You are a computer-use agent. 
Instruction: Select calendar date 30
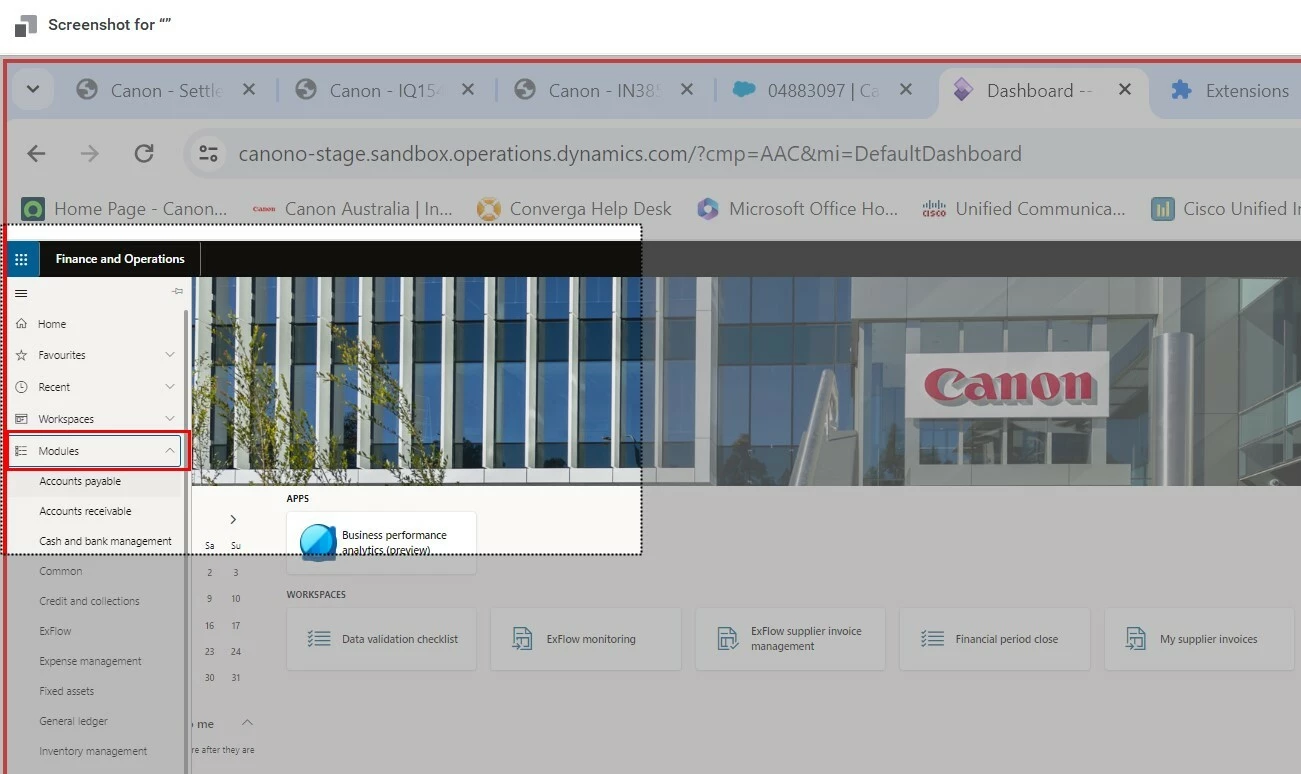tap(210, 678)
